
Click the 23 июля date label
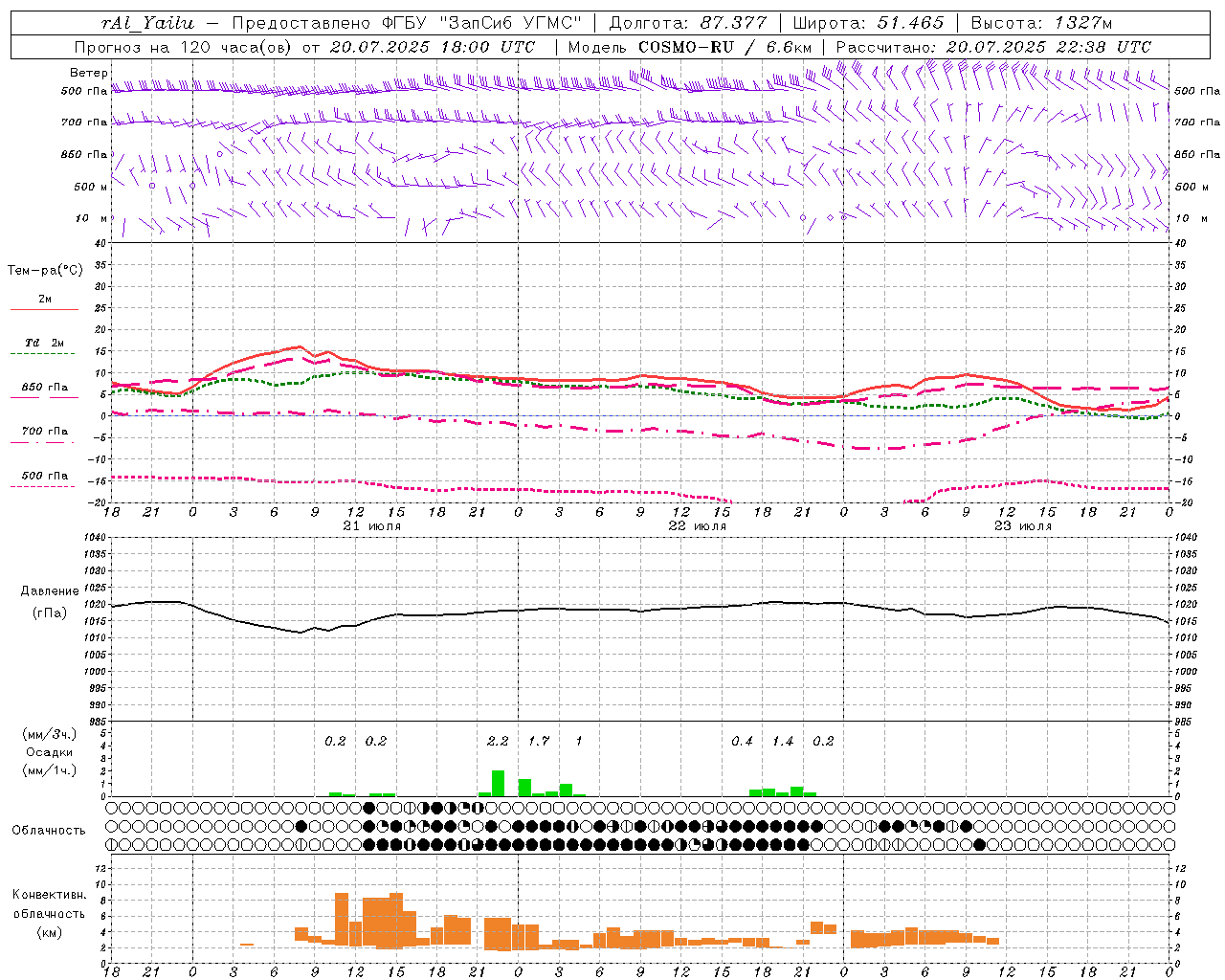click(1023, 526)
